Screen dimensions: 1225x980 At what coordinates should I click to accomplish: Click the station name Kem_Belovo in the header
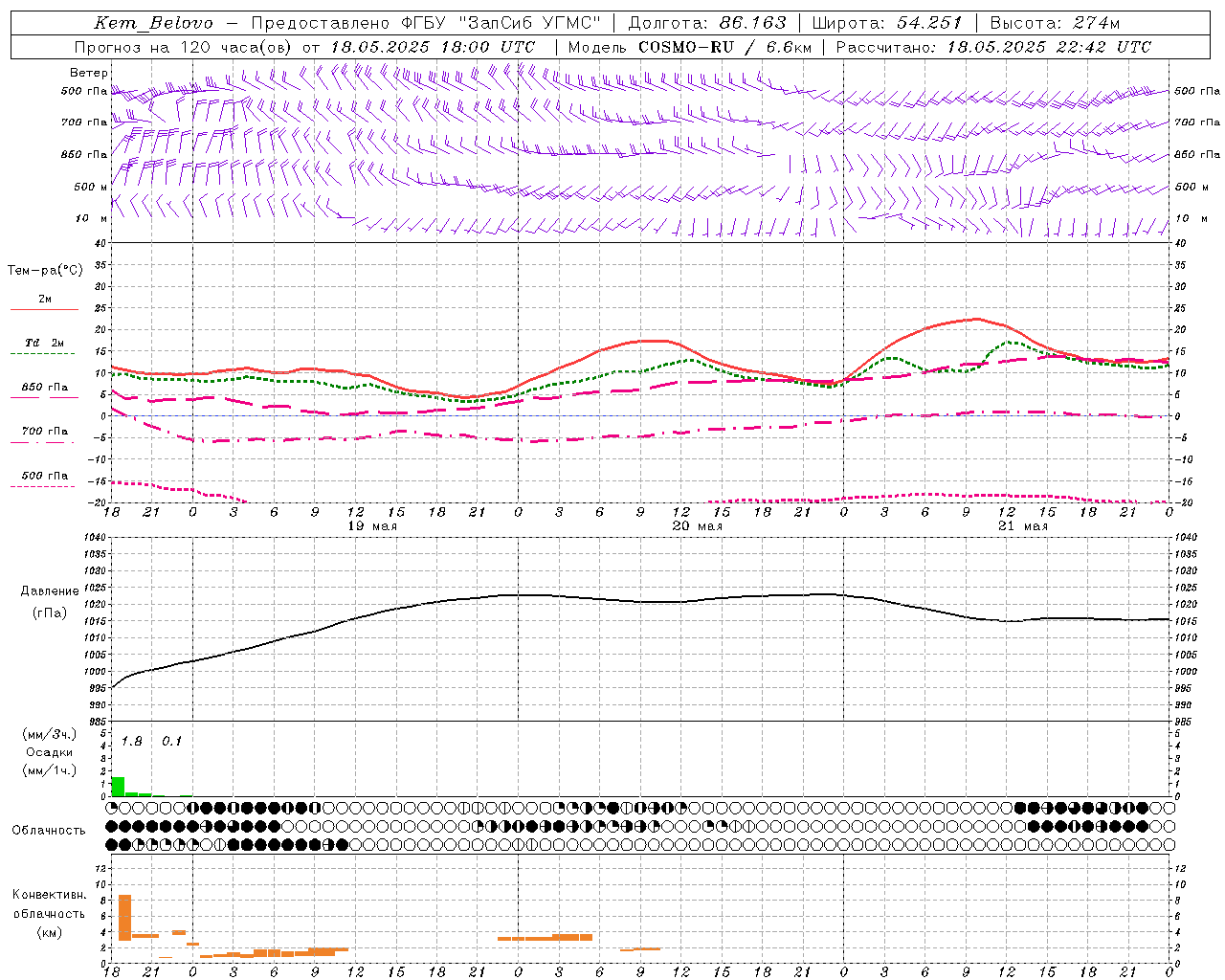(x=154, y=23)
